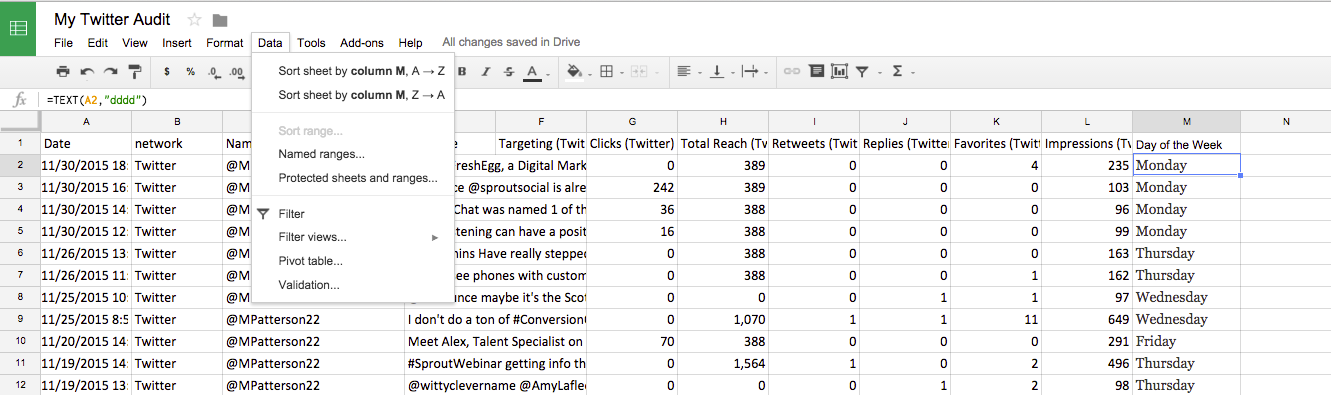1331x395 pixels.
Task: Click the select-all corner box
Action: point(20,121)
